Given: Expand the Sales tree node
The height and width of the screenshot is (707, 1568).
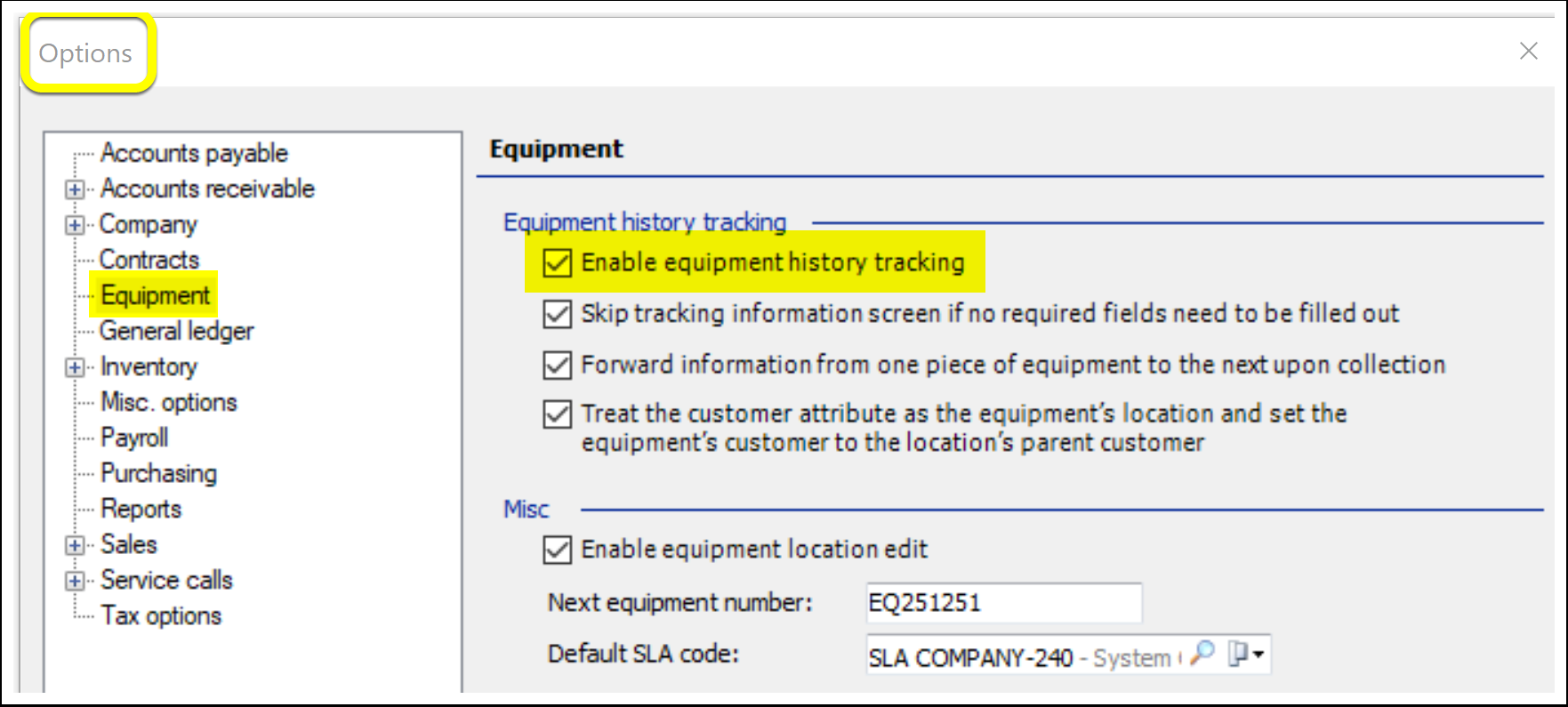Looking at the screenshot, I should tap(75, 545).
